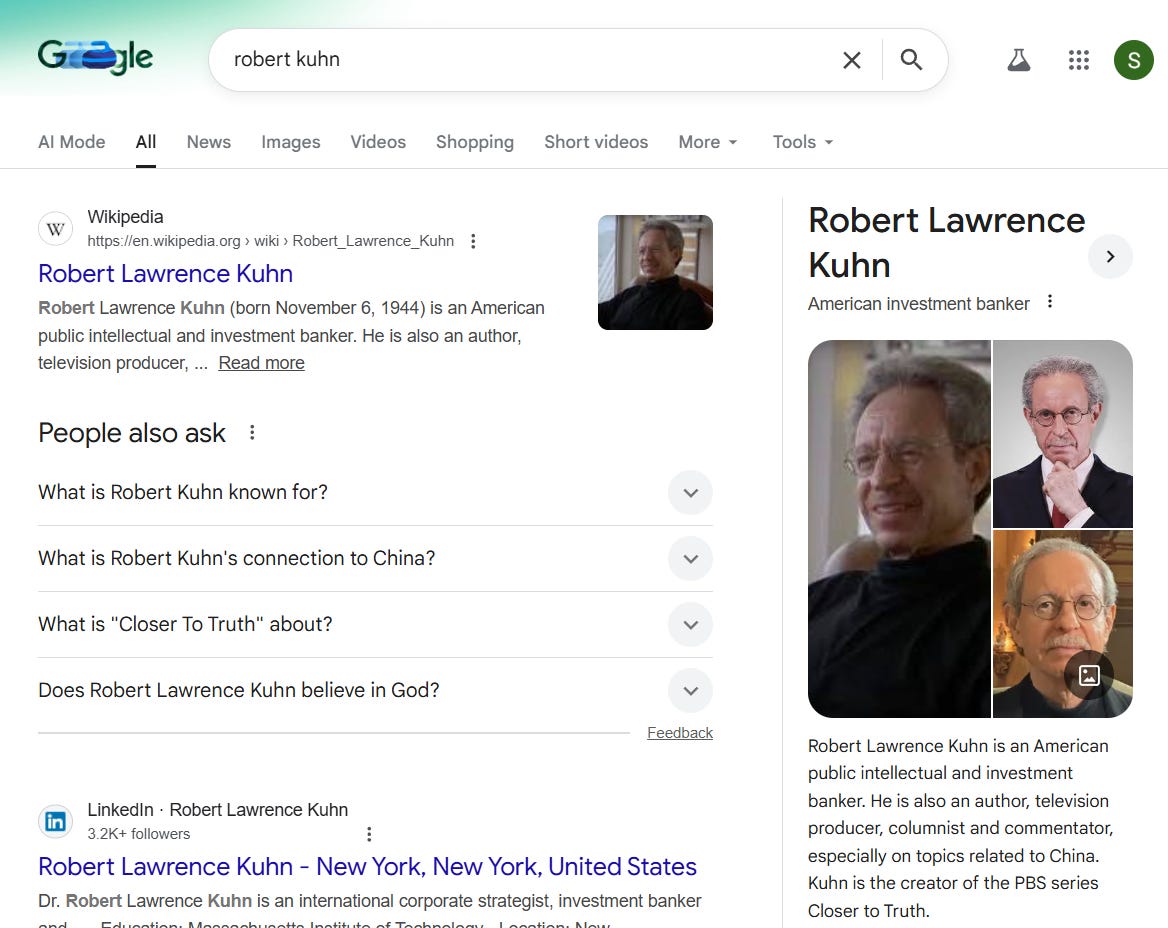The height and width of the screenshot is (928, 1168).
Task: Click the more images icon on photo
Action: pos(1089,676)
